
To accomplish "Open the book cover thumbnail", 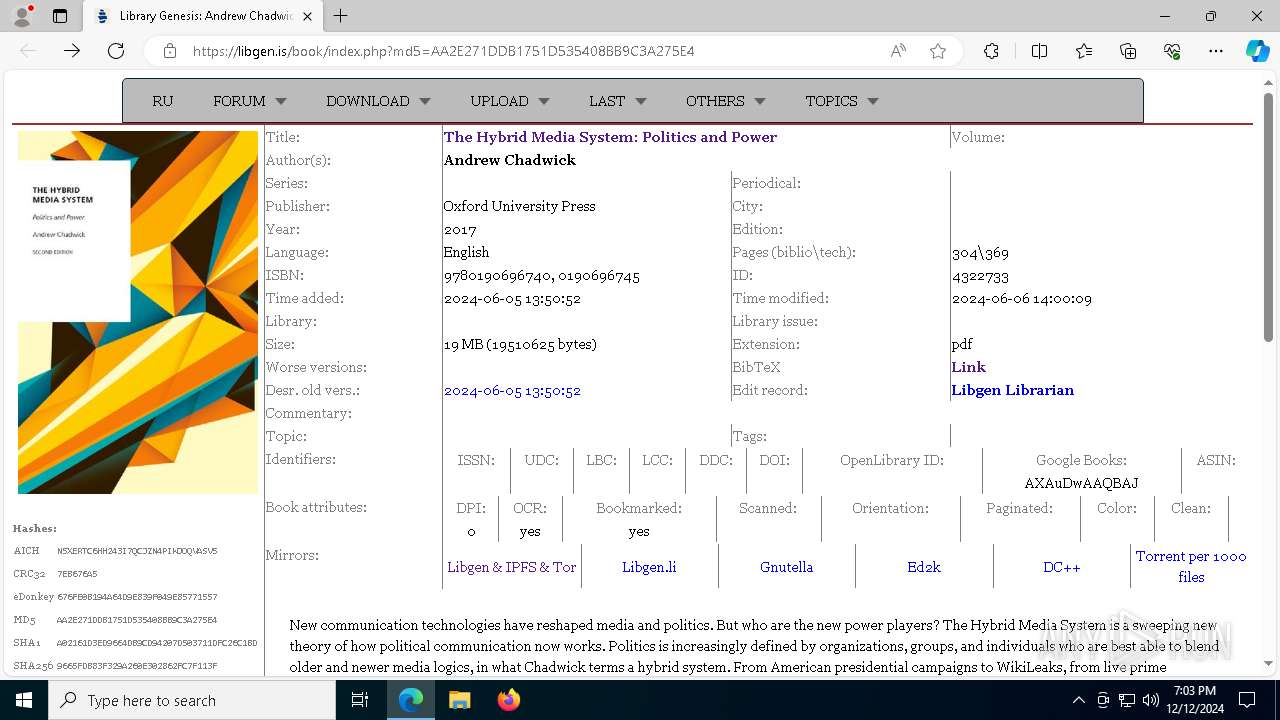I will click(138, 312).
